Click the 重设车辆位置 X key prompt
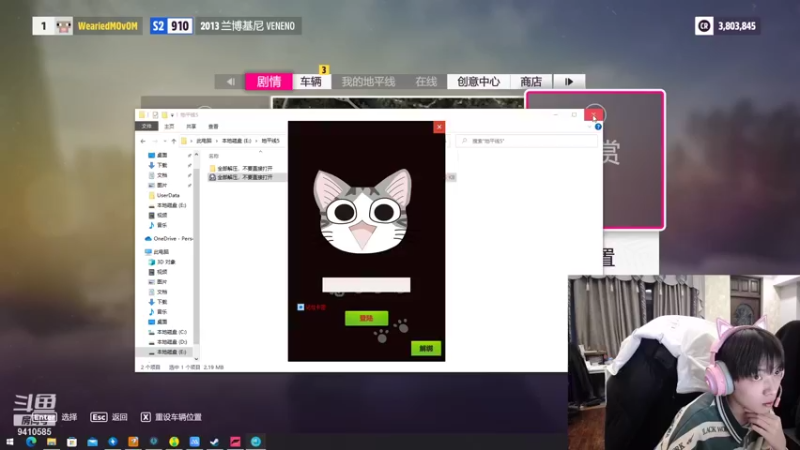The image size is (800, 450). pos(171,417)
